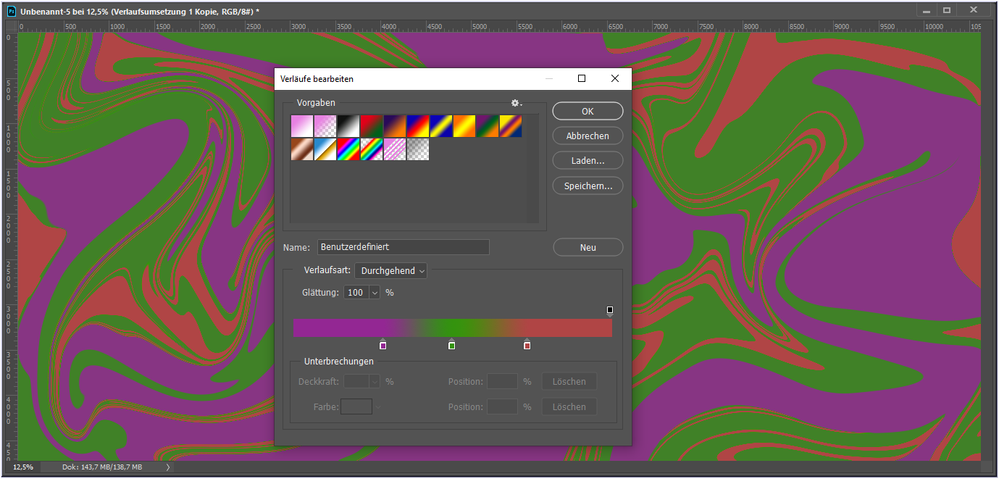Click the Farbe color swatch

pyautogui.click(x=357, y=406)
